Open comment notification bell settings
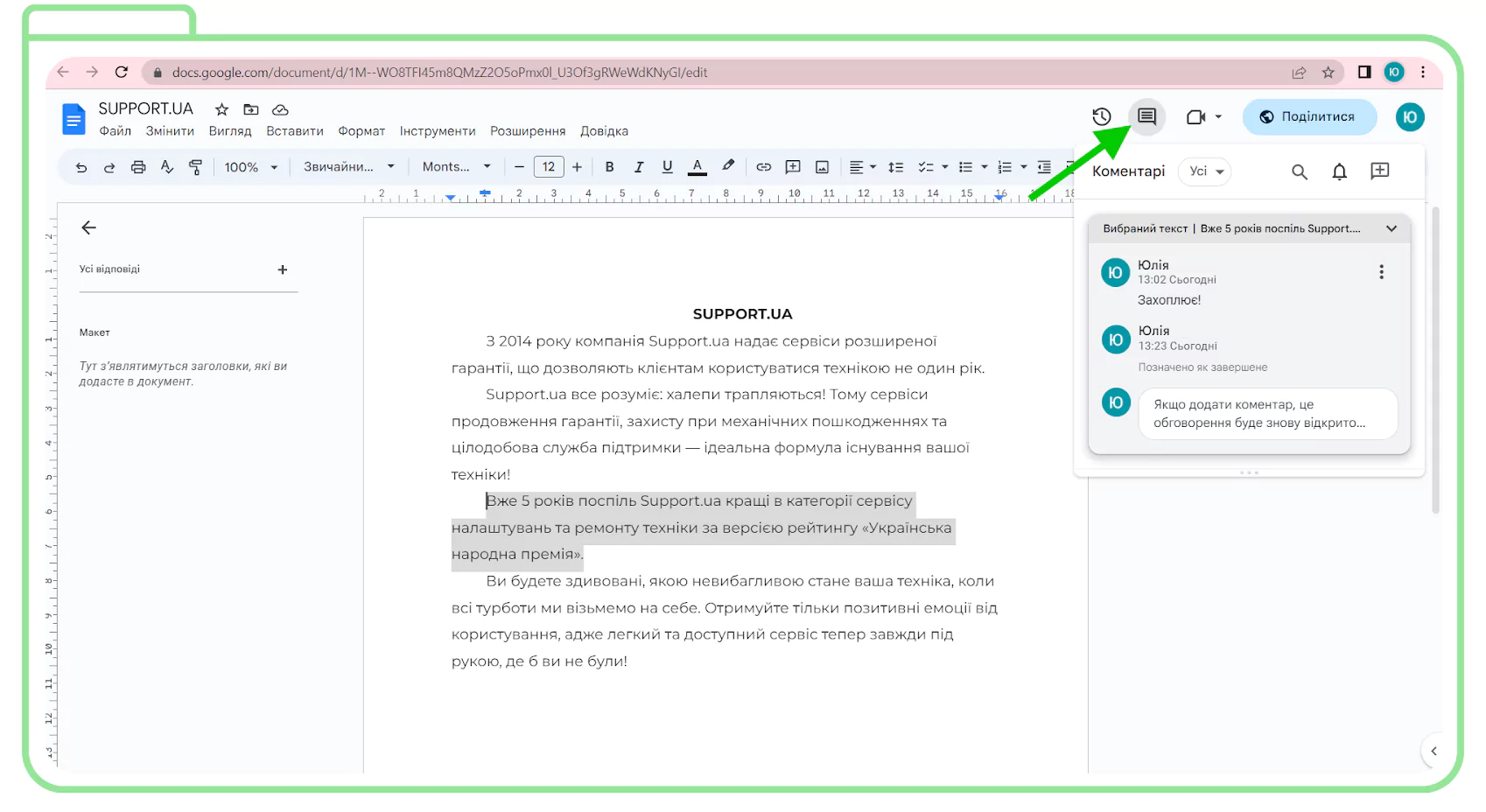This screenshot has width=1486, height=812. coord(1339,171)
